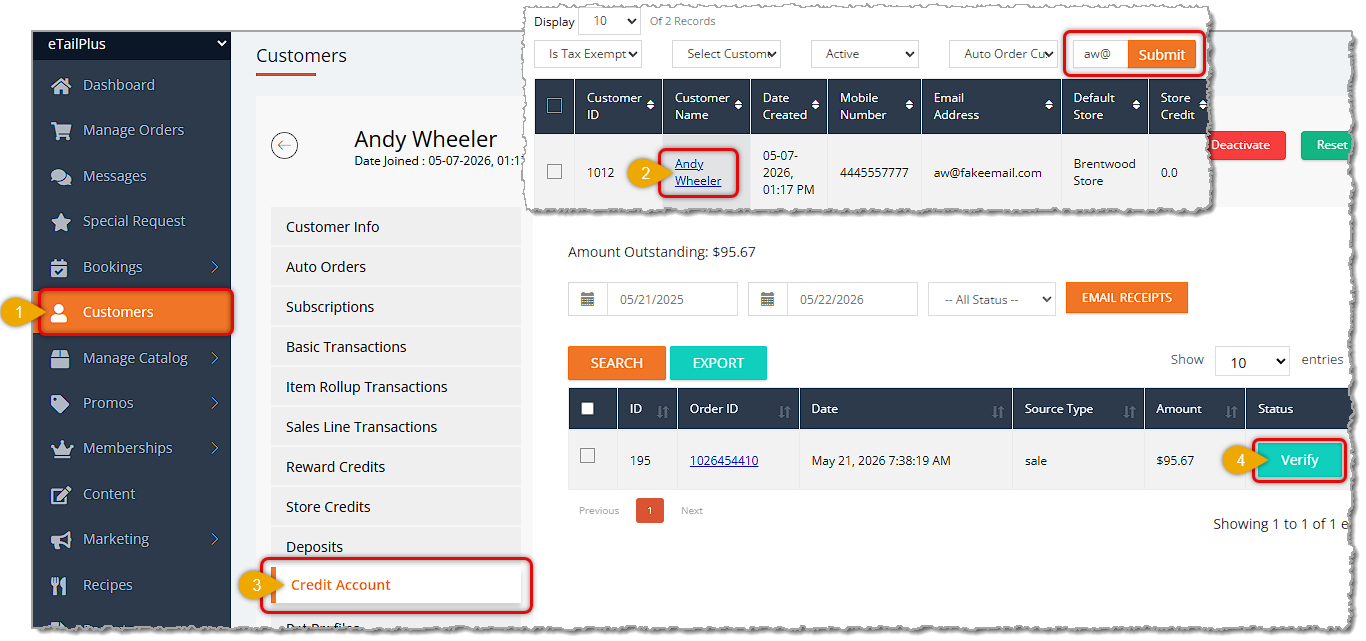
Task: Click the Verify status button
Action: click(x=1299, y=461)
